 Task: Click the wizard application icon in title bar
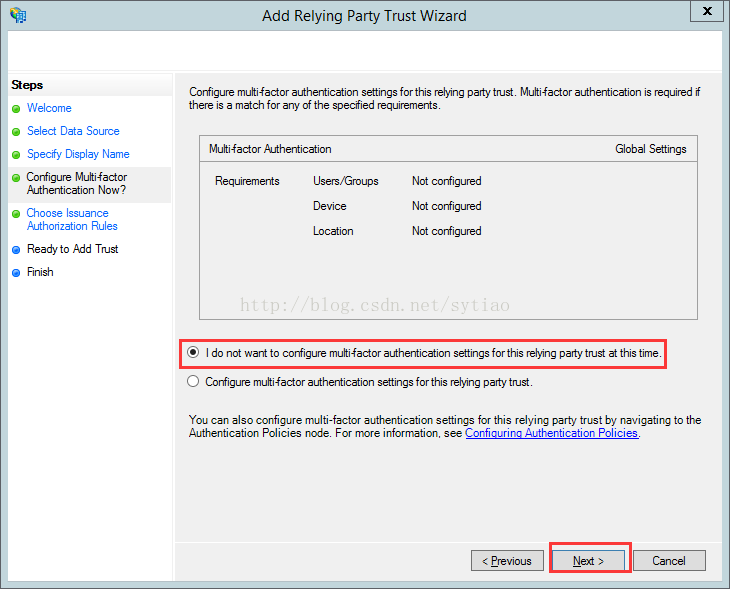tap(18, 15)
